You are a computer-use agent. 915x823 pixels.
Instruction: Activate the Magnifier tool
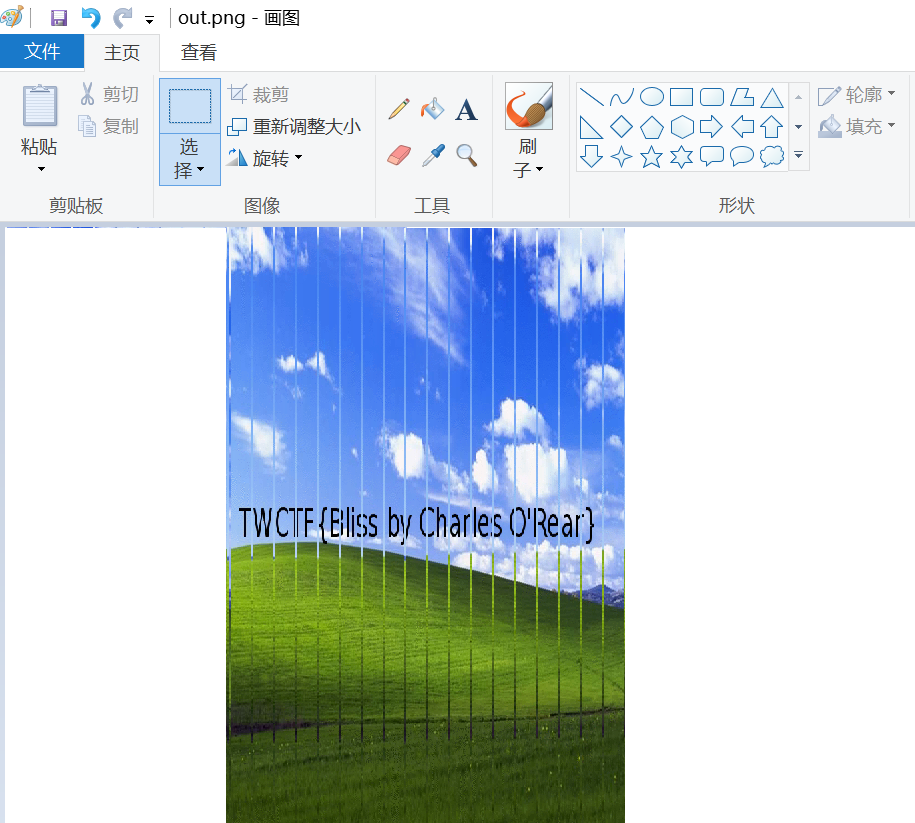pyautogui.click(x=466, y=155)
